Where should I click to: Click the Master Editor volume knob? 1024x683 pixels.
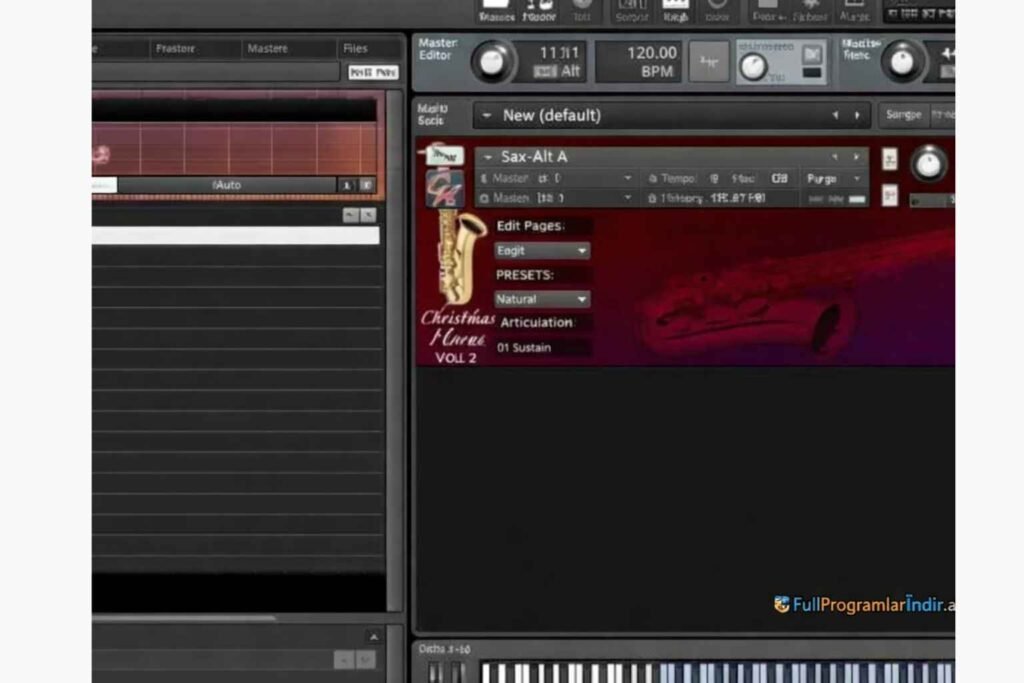tap(492, 62)
